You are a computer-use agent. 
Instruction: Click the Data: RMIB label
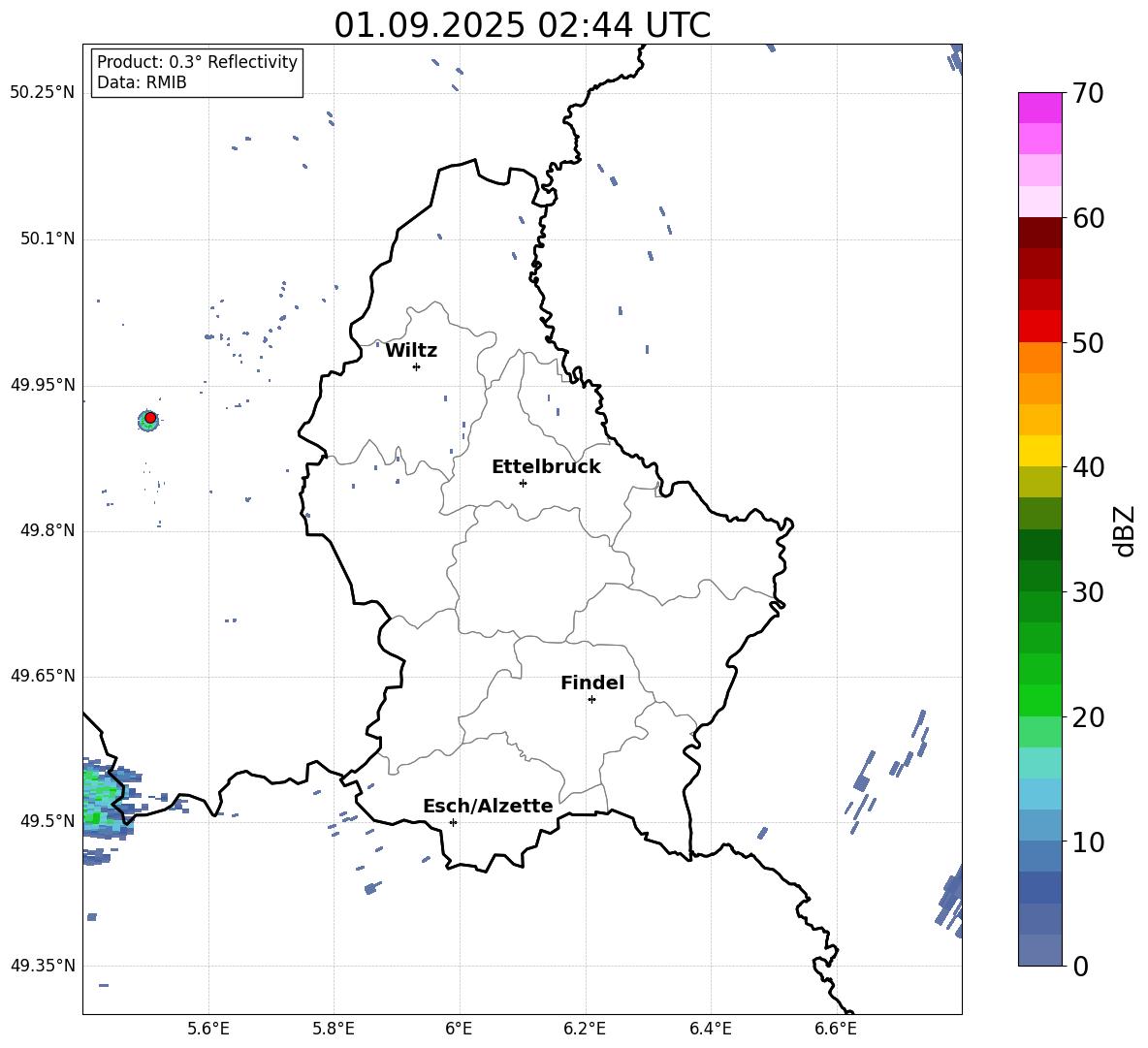coord(142,82)
